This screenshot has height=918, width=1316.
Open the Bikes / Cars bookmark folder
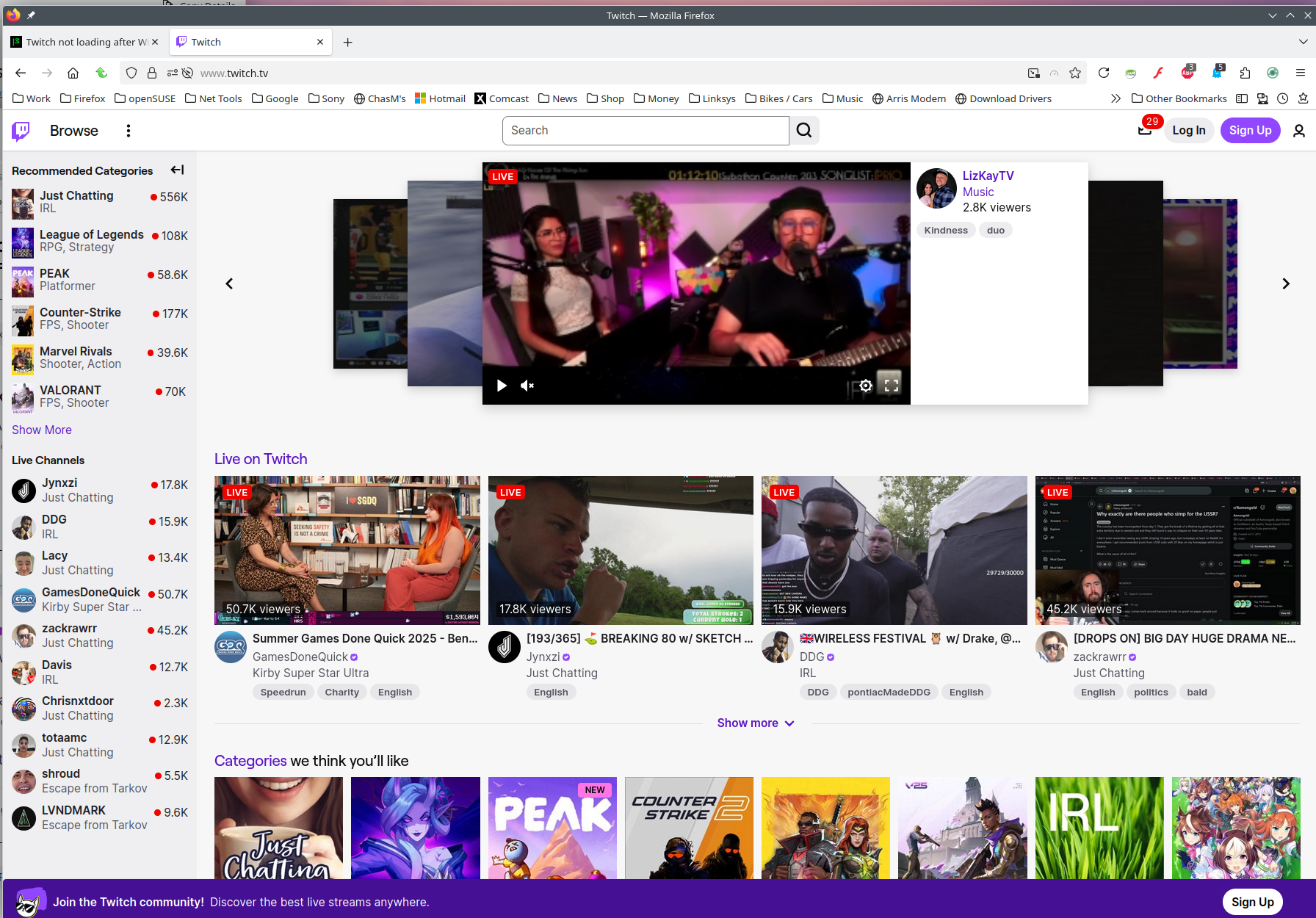click(x=778, y=98)
